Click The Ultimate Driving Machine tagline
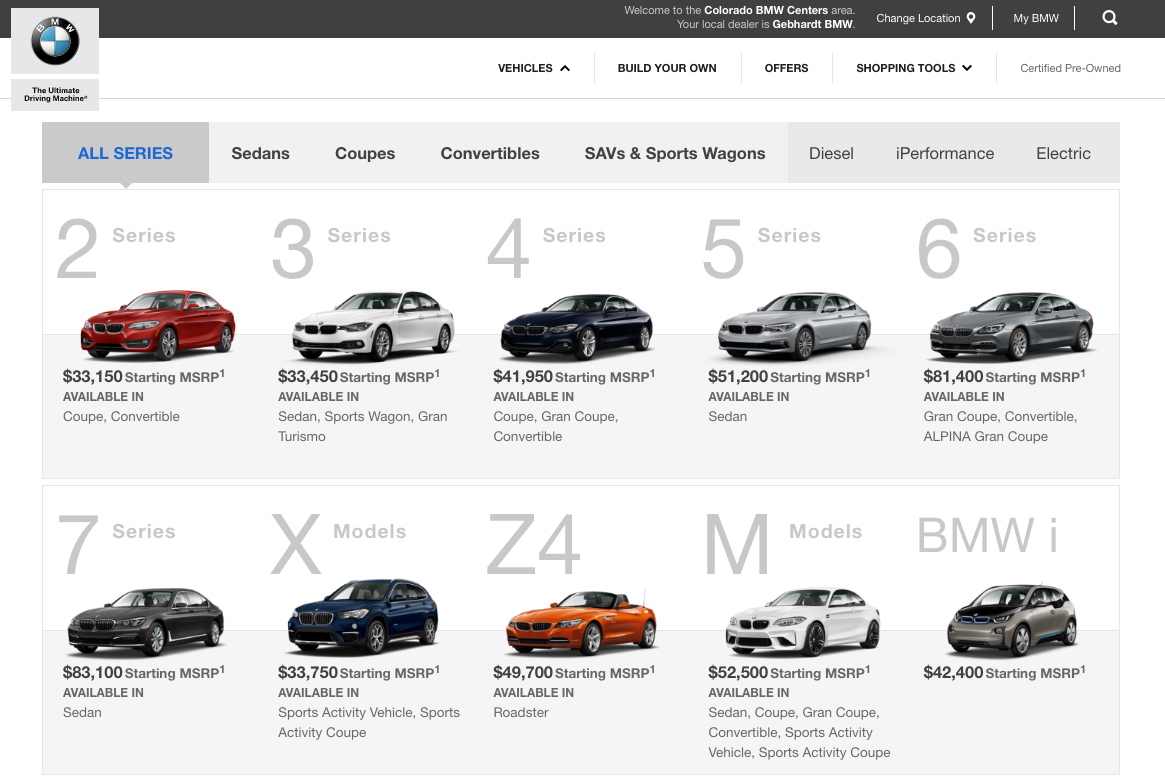This screenshot has width=1165, height=778. pos(55,94)
